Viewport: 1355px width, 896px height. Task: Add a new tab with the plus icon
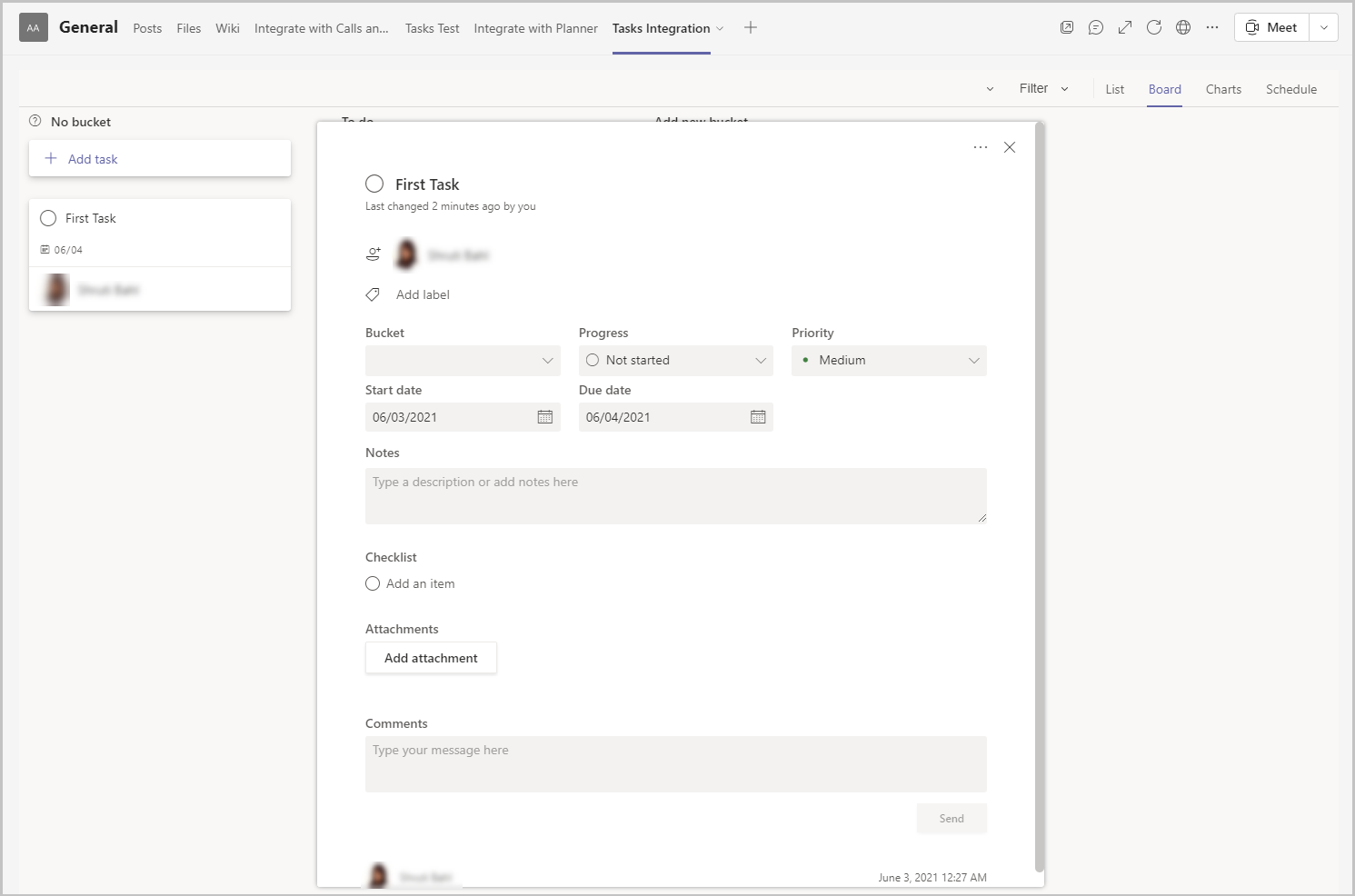(751, 27)
